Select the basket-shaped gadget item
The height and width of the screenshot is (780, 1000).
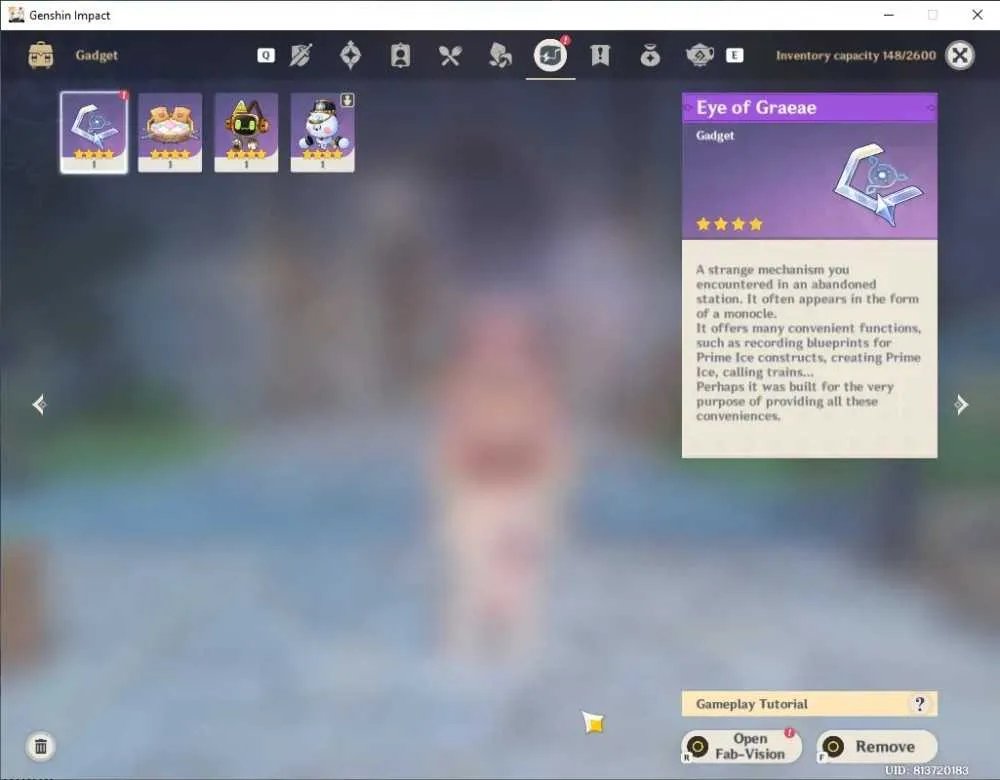tap(170, 132)
